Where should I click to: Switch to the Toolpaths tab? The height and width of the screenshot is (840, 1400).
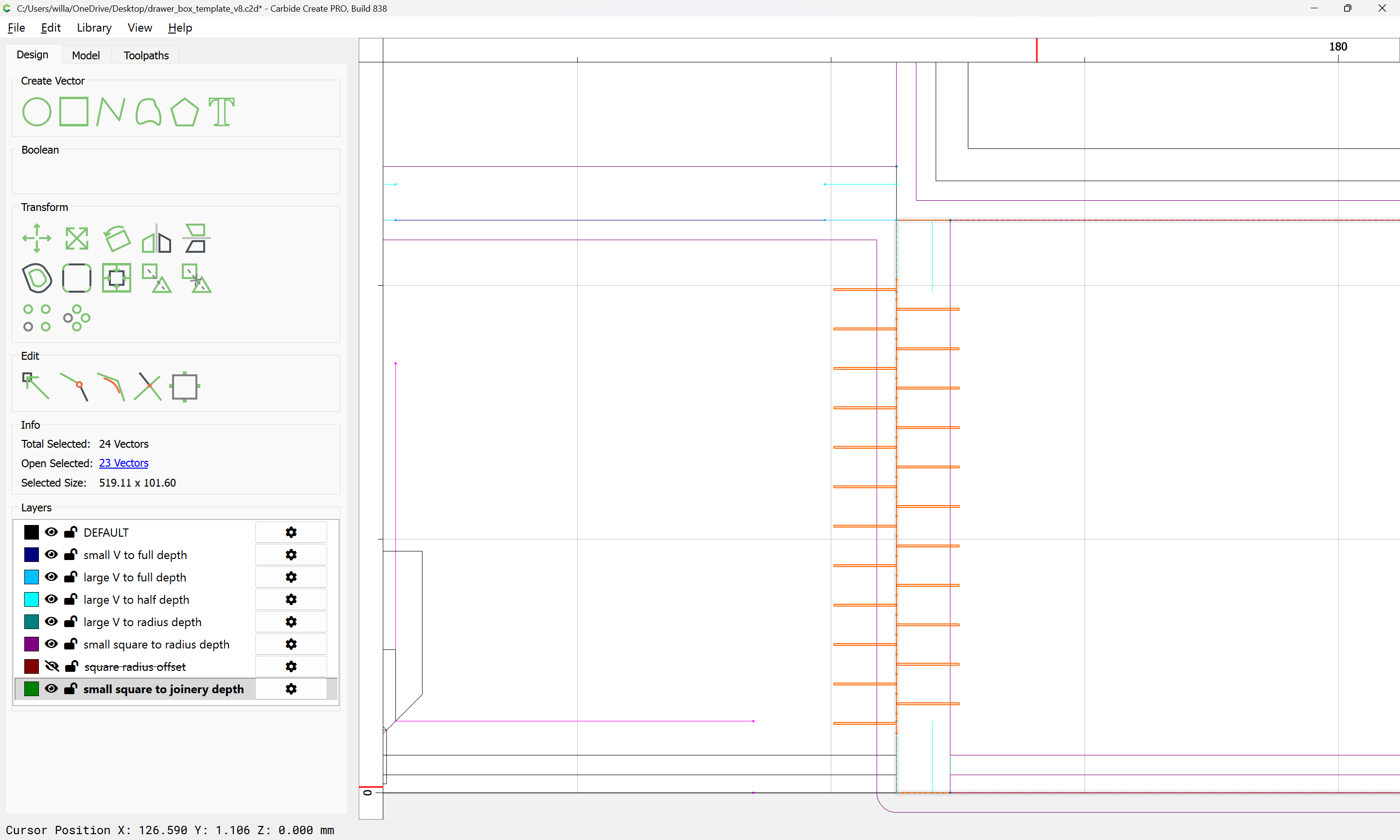click(146, 55)
